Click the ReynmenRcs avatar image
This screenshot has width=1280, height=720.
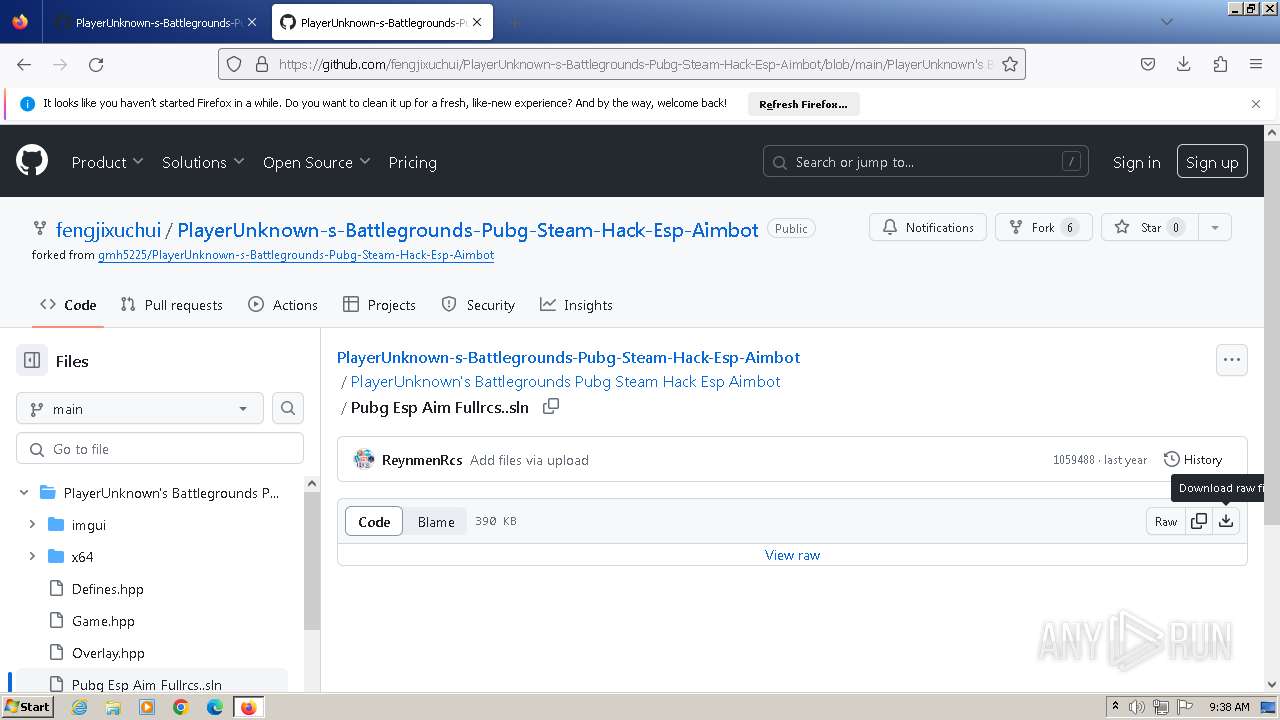(364, 460)
